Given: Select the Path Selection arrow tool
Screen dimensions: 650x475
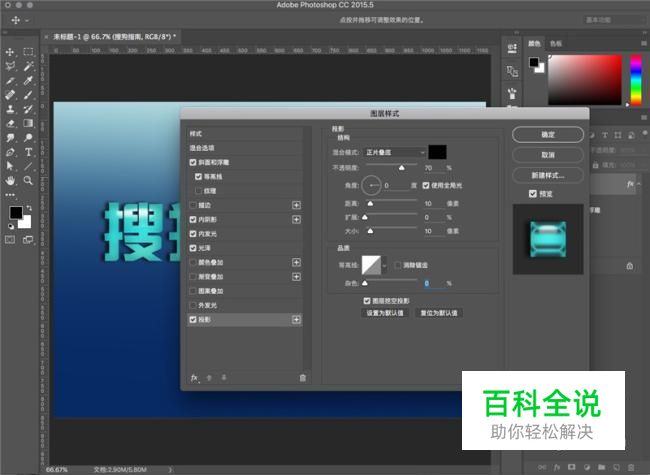Looking at the screenshot, I should [10, 166].
